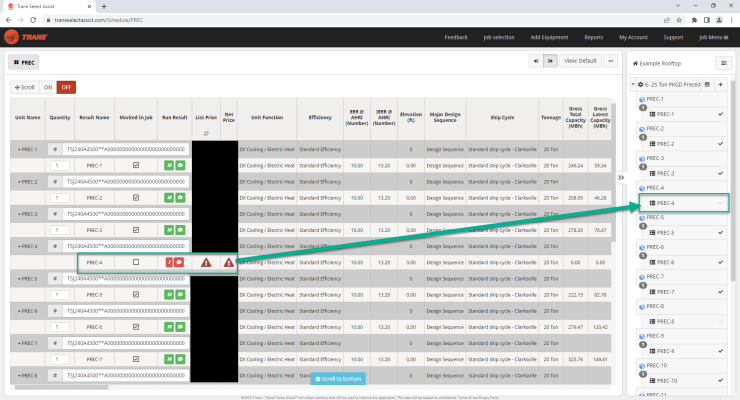
Task: Open the Job Menu
Action: click(x=714, y=37)
